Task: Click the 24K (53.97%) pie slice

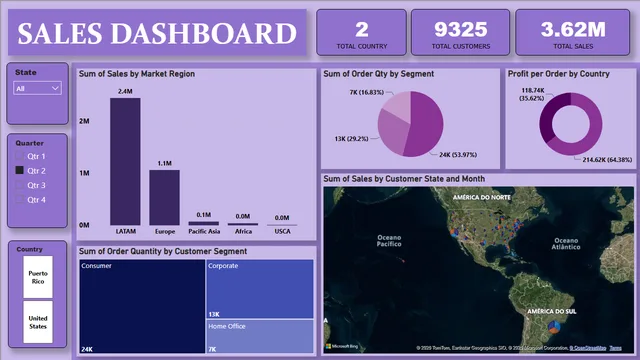Action: pyautogui.click(x=427, y=124)
